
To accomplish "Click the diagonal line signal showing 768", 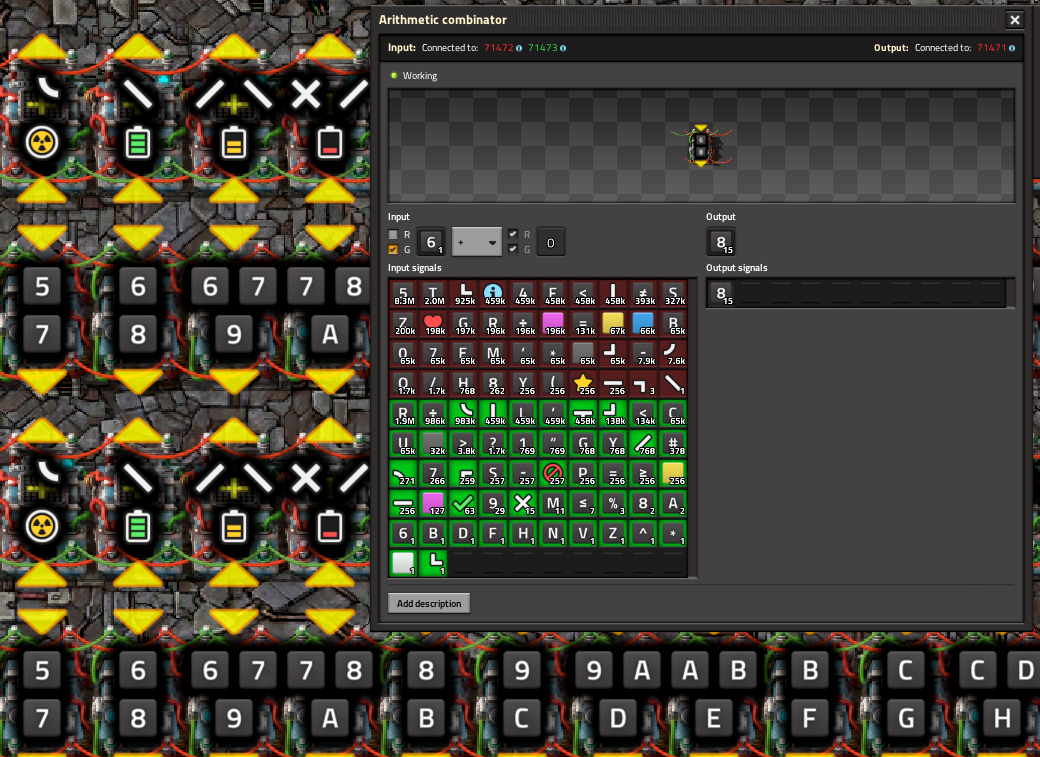I will pos(643,444).
